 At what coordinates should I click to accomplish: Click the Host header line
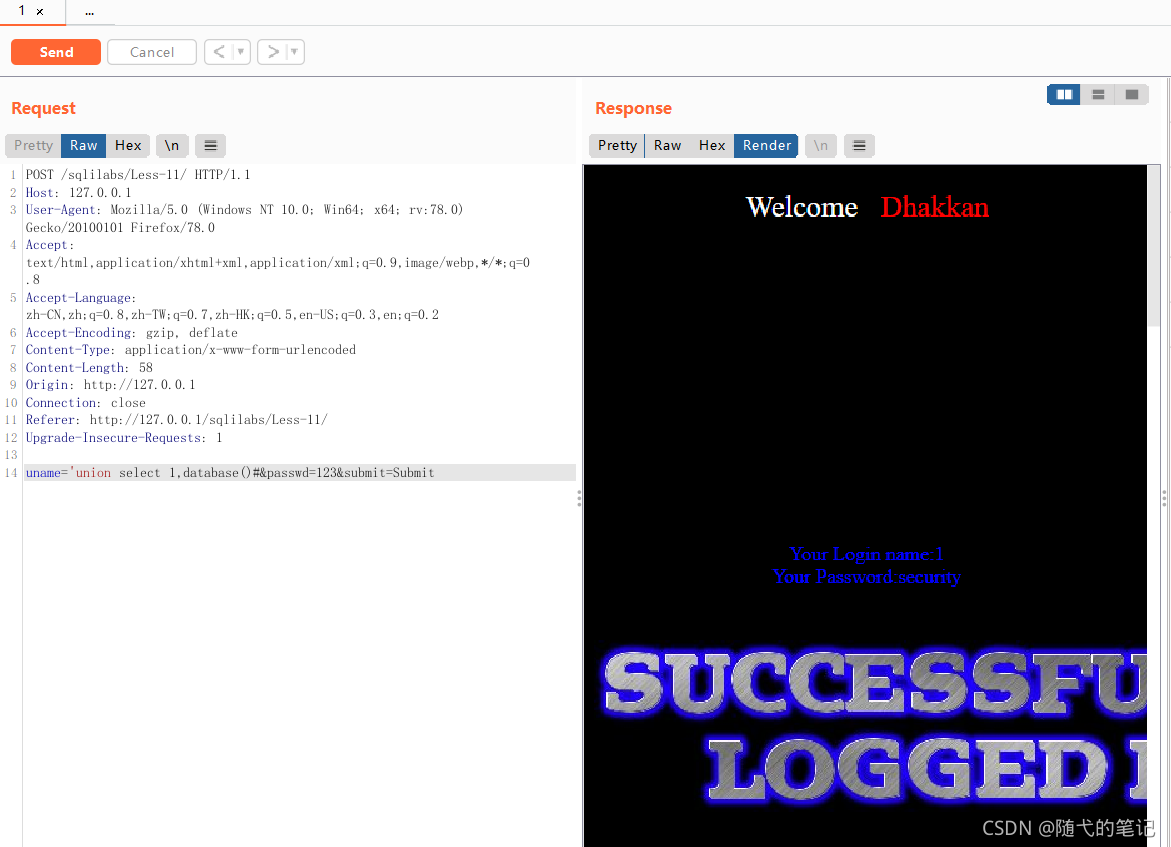tap(78, 193)
